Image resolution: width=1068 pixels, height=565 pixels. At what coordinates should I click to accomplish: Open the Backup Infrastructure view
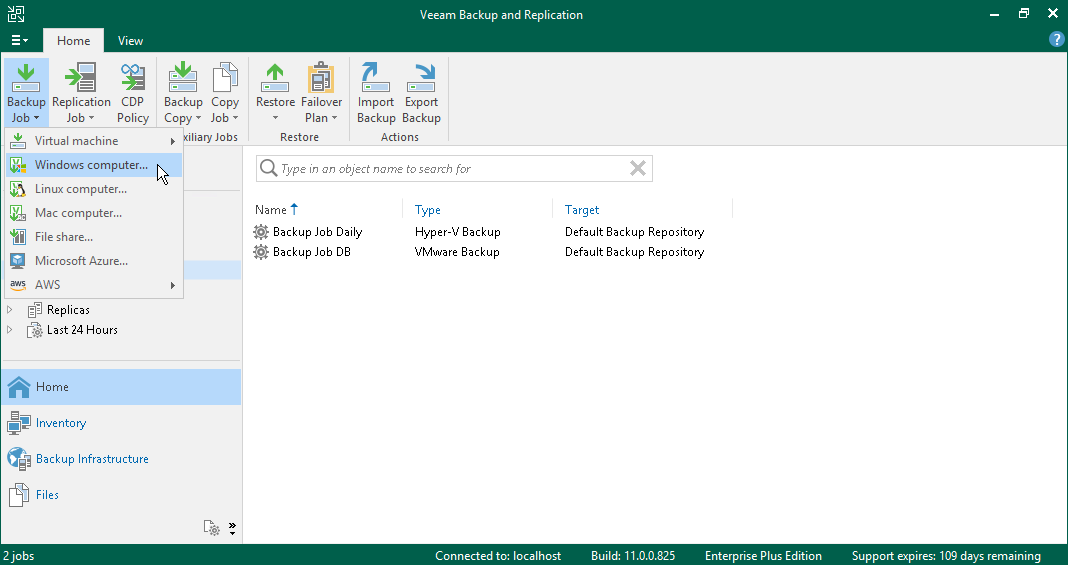pyautogui.click(x=121, y=459)
